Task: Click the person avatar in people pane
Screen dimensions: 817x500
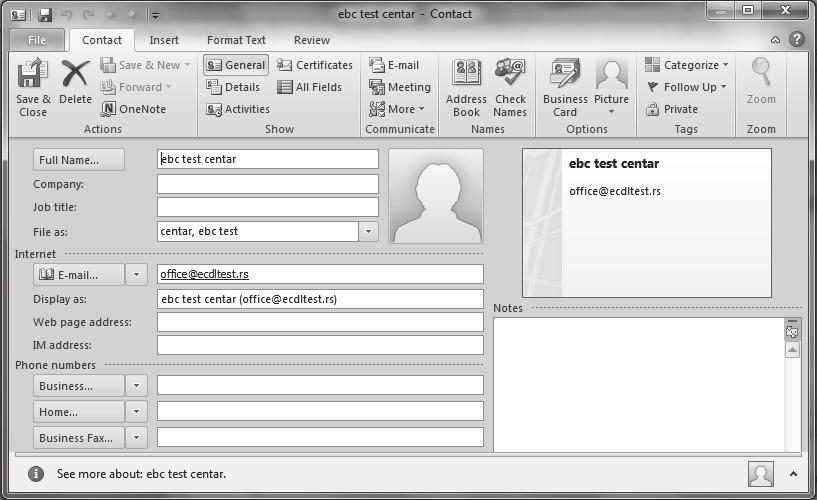Action: click(x=761, y=474)
